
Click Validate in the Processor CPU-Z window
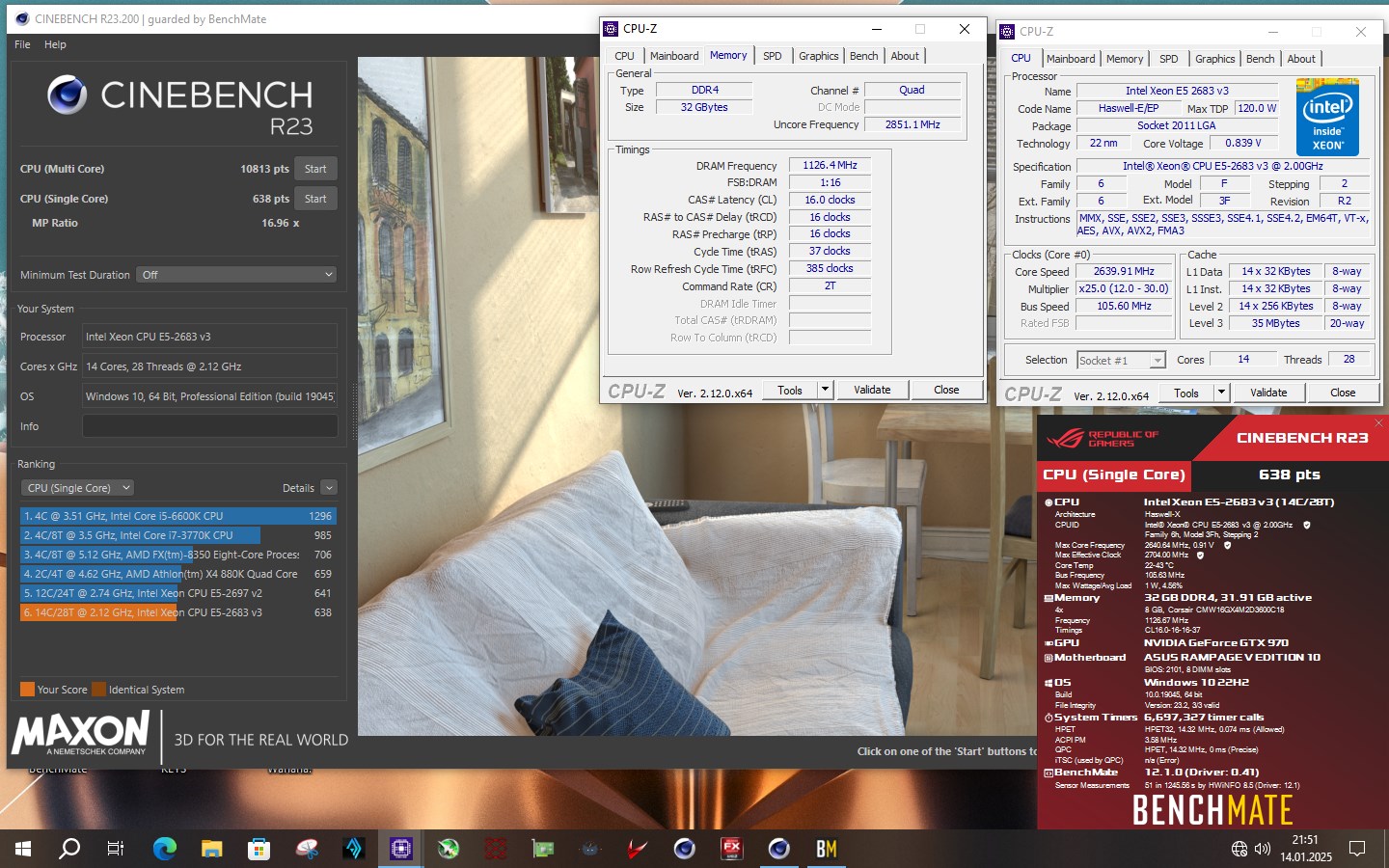click(x=1268, y=393)
